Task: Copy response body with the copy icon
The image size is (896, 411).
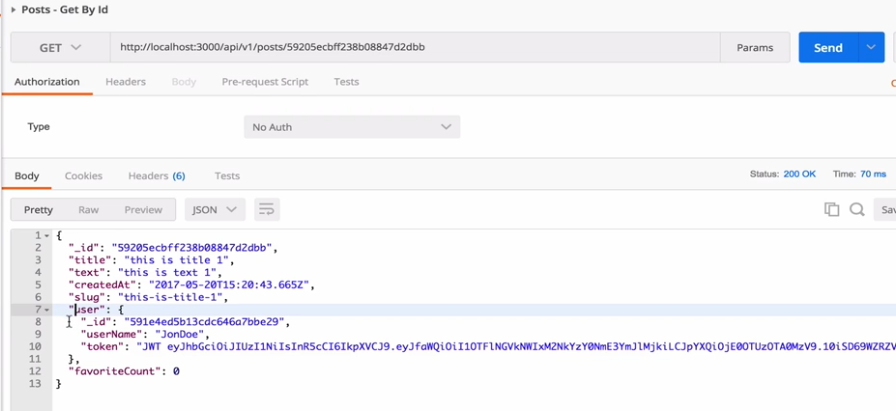Action: tap(831, 209)
